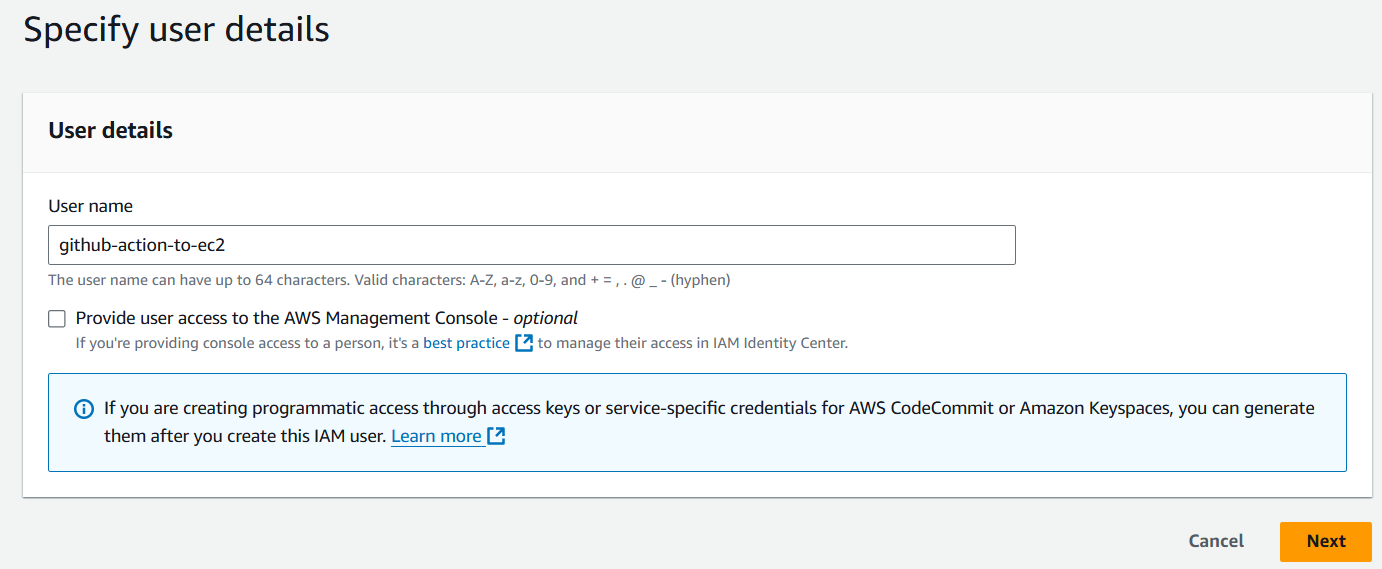Toggle the AWS Management Console access checkbox
Screen dimensions: 1382x569
(57, 319)
